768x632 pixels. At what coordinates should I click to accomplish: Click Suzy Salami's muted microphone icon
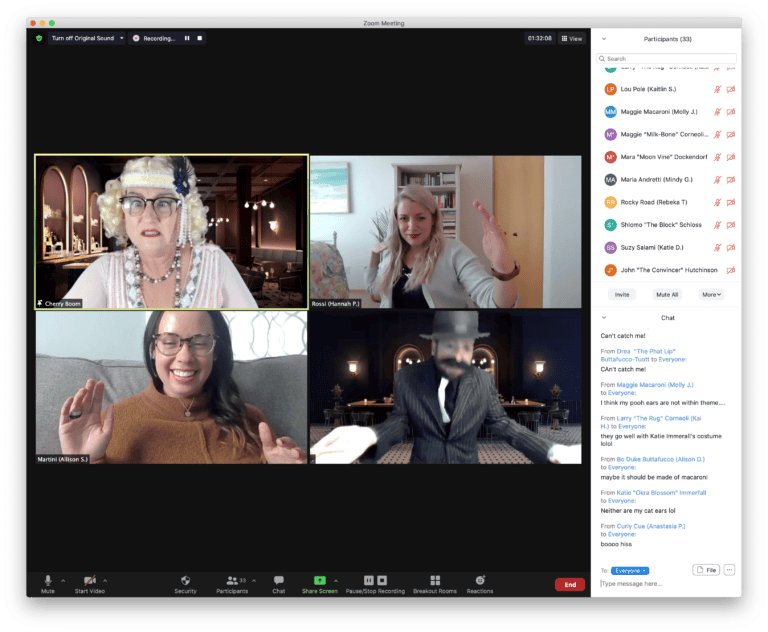pos(717,247)
